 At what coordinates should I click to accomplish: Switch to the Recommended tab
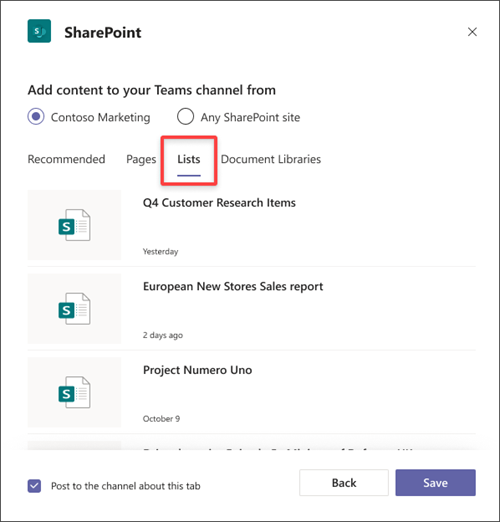(x=66, y=159)
